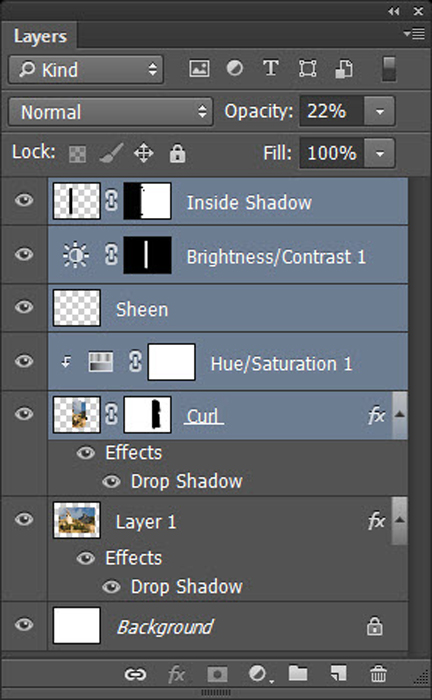The height and width of the screenshot is (700, 432).
Task: Add layer mask icon at bottom
Action: 217,674
